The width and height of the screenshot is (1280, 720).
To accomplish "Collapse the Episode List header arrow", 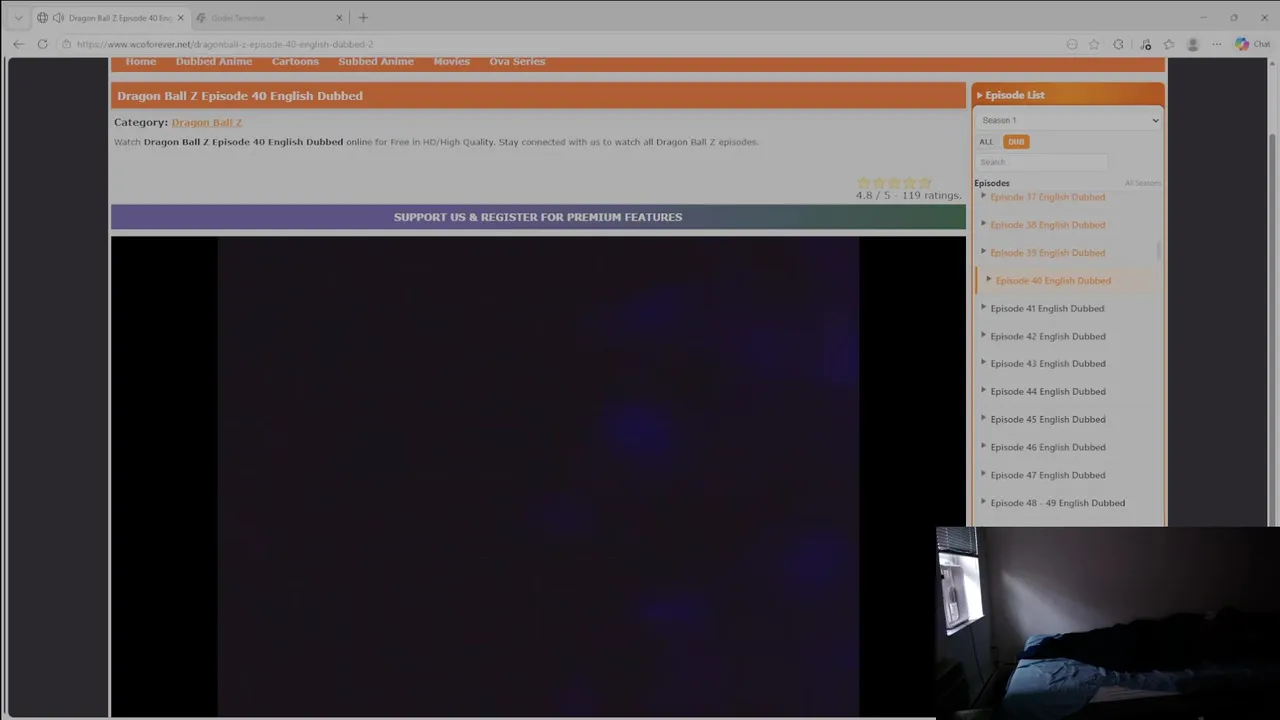I will (x=980, y=95).
